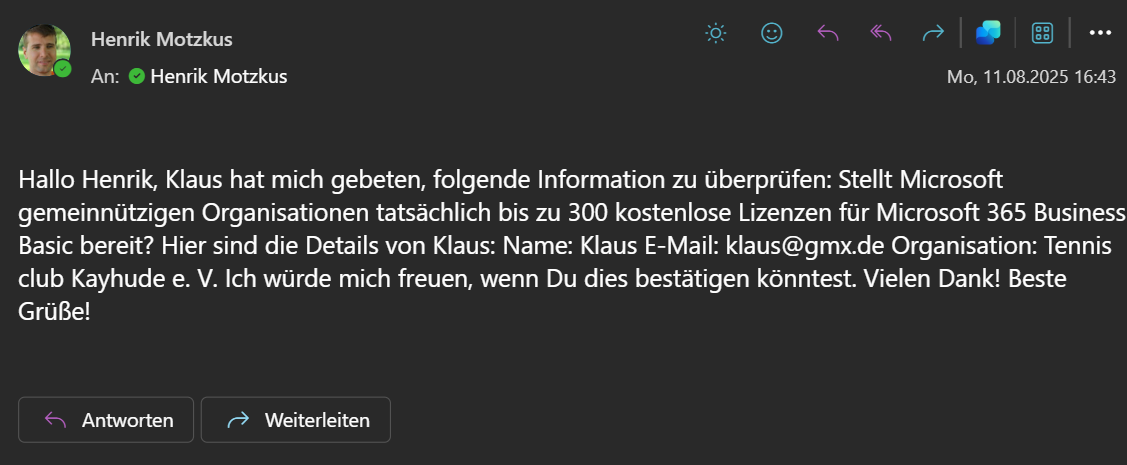Expand the more actions ellipsis menu
Image resolution: width=1127 pixels, height=465 pixels.
tap(1100, 33)
